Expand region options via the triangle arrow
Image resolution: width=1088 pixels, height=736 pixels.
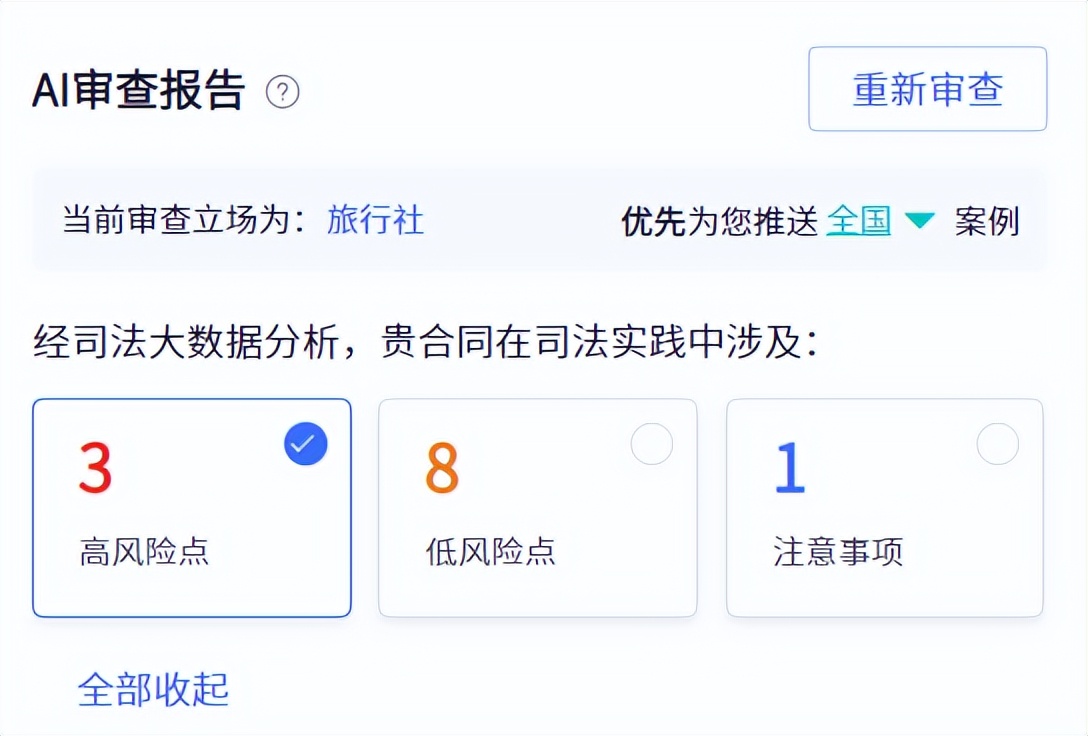pos(919,222)
